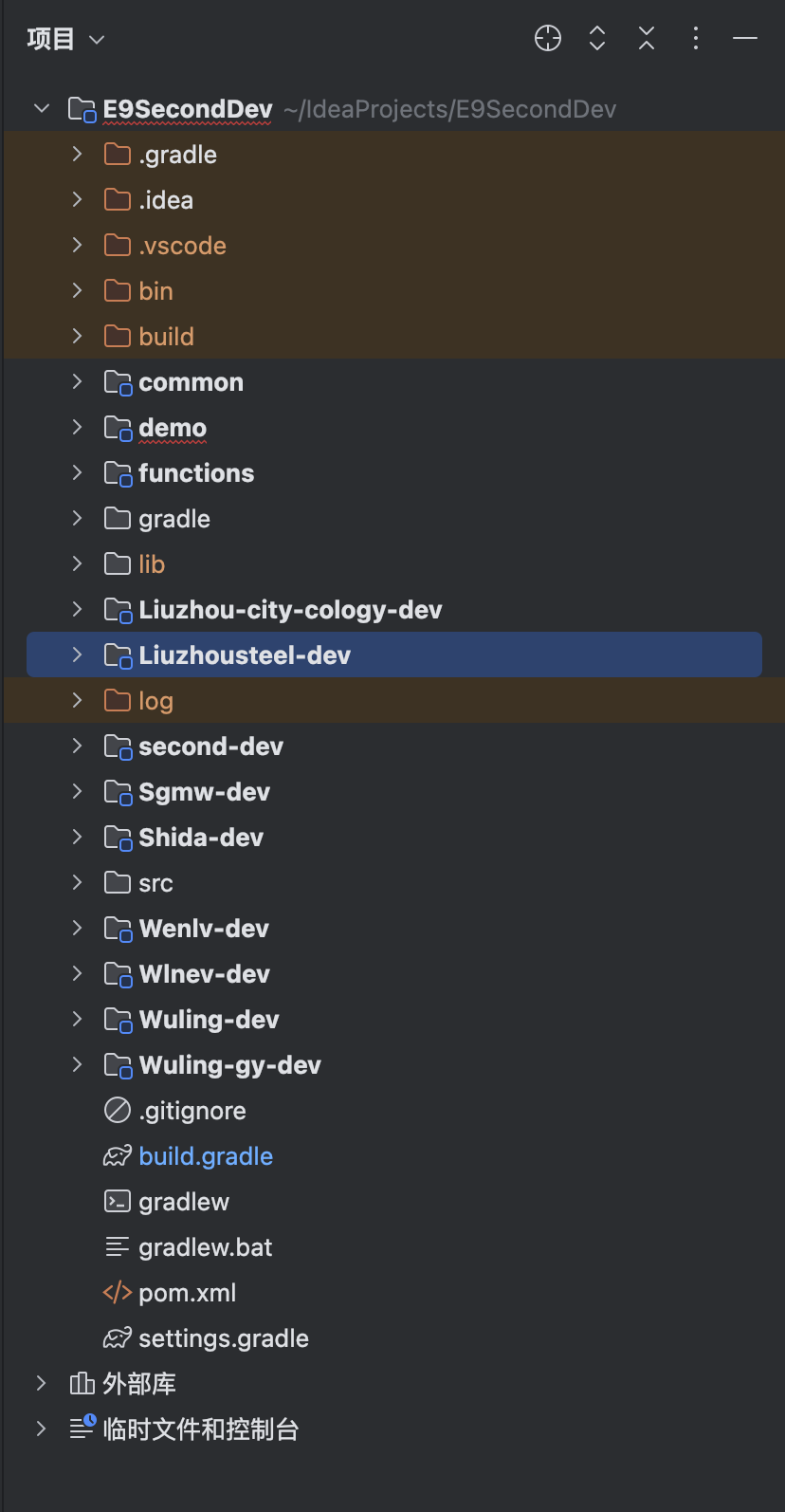Screen dimensions: 785x1512
Task: Click the Collapse All icon in header
Action: point(647,38)
